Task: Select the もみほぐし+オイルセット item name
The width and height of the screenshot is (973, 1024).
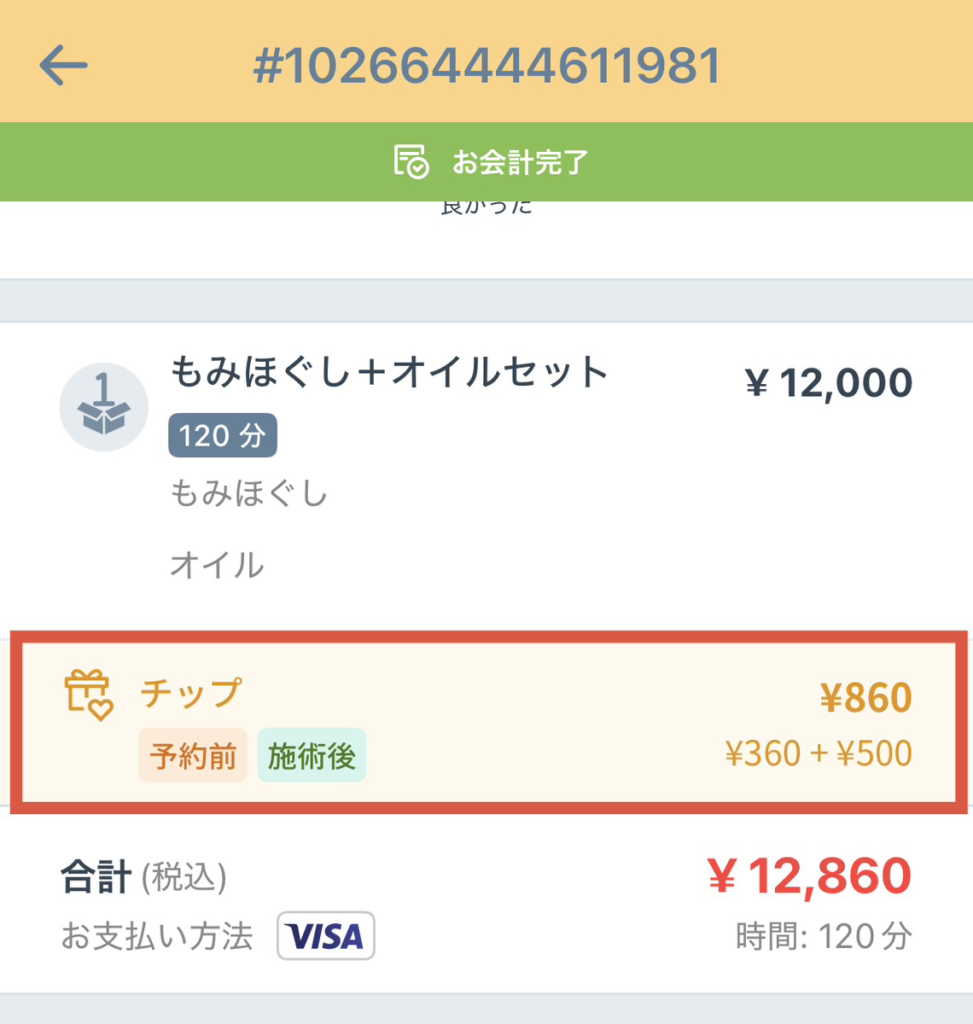Action: (x=390, y=373)
